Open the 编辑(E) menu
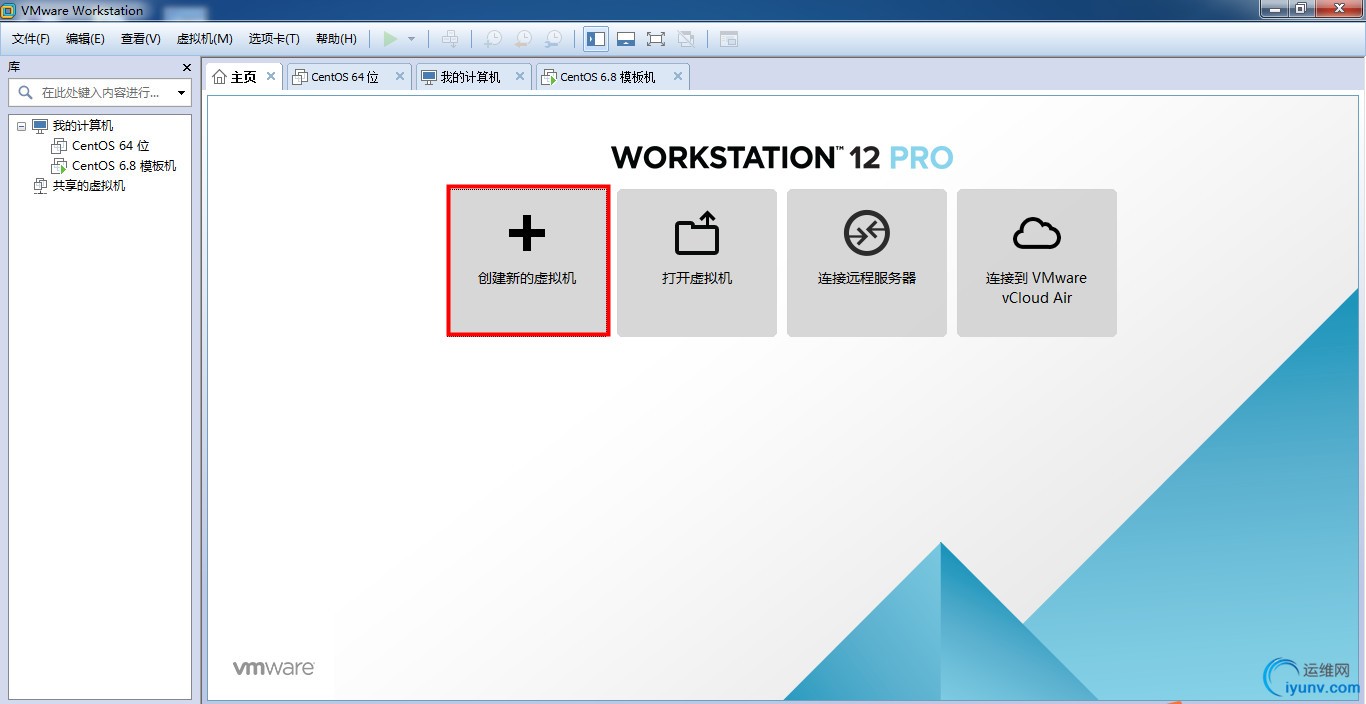The height and width of the screenshot is (704, 1366). 85,39
